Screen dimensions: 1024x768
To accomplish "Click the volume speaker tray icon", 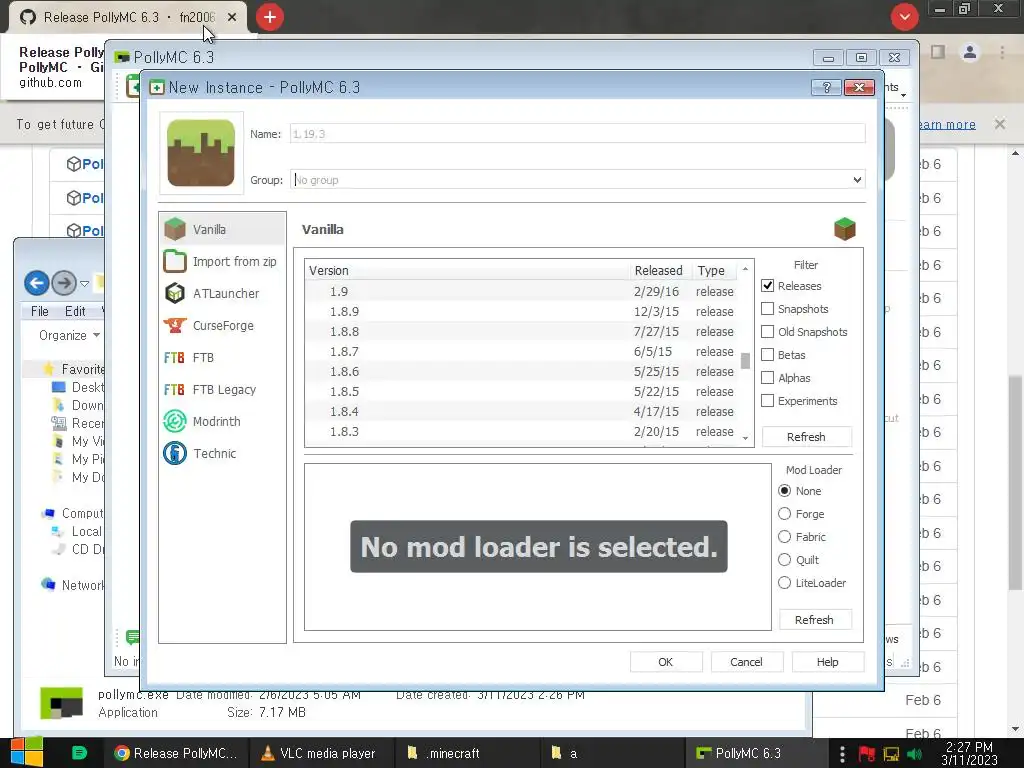I will pyautogui.click(x=915, y=754).
